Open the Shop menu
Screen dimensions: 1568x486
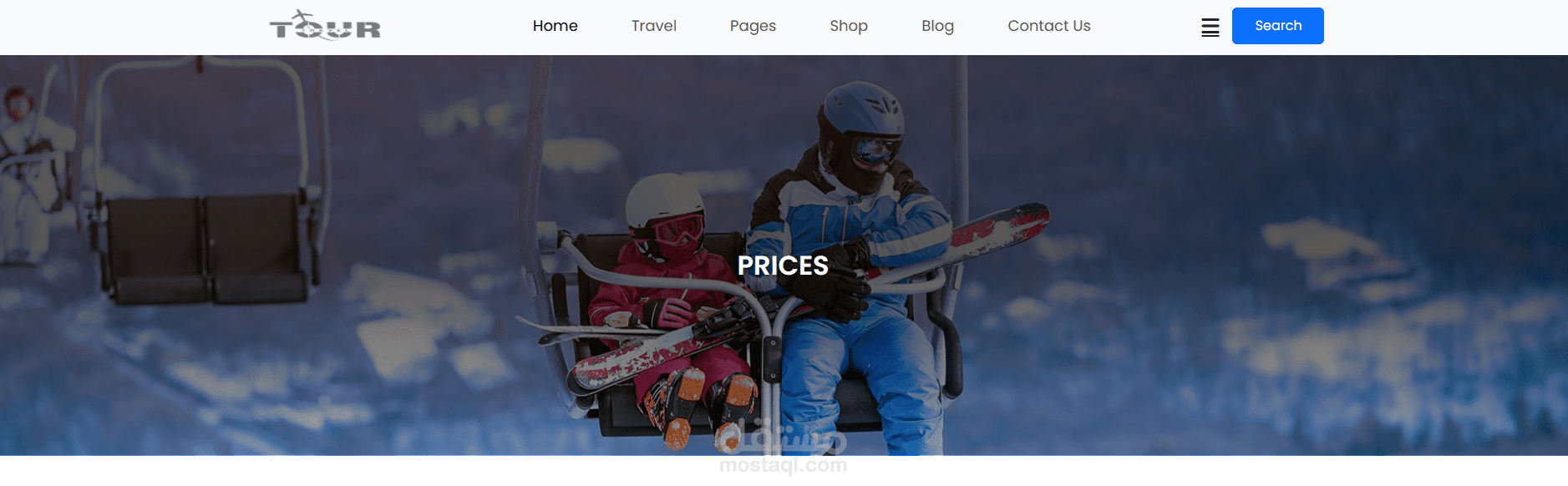click(849, 27)
